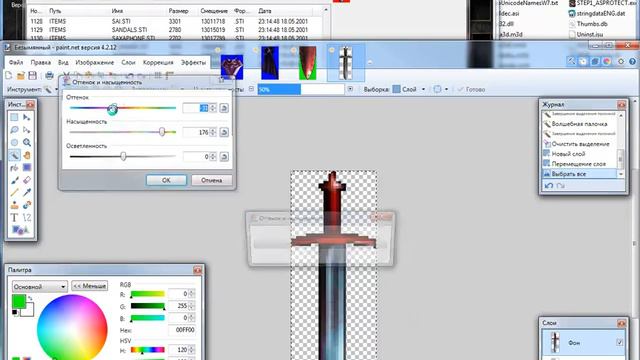Image resolution: width=640 pixels, height=360 pixels.
Task: Click the Осветленность spinner arrows
Action: pyautogui.click(x=213, y=157)
